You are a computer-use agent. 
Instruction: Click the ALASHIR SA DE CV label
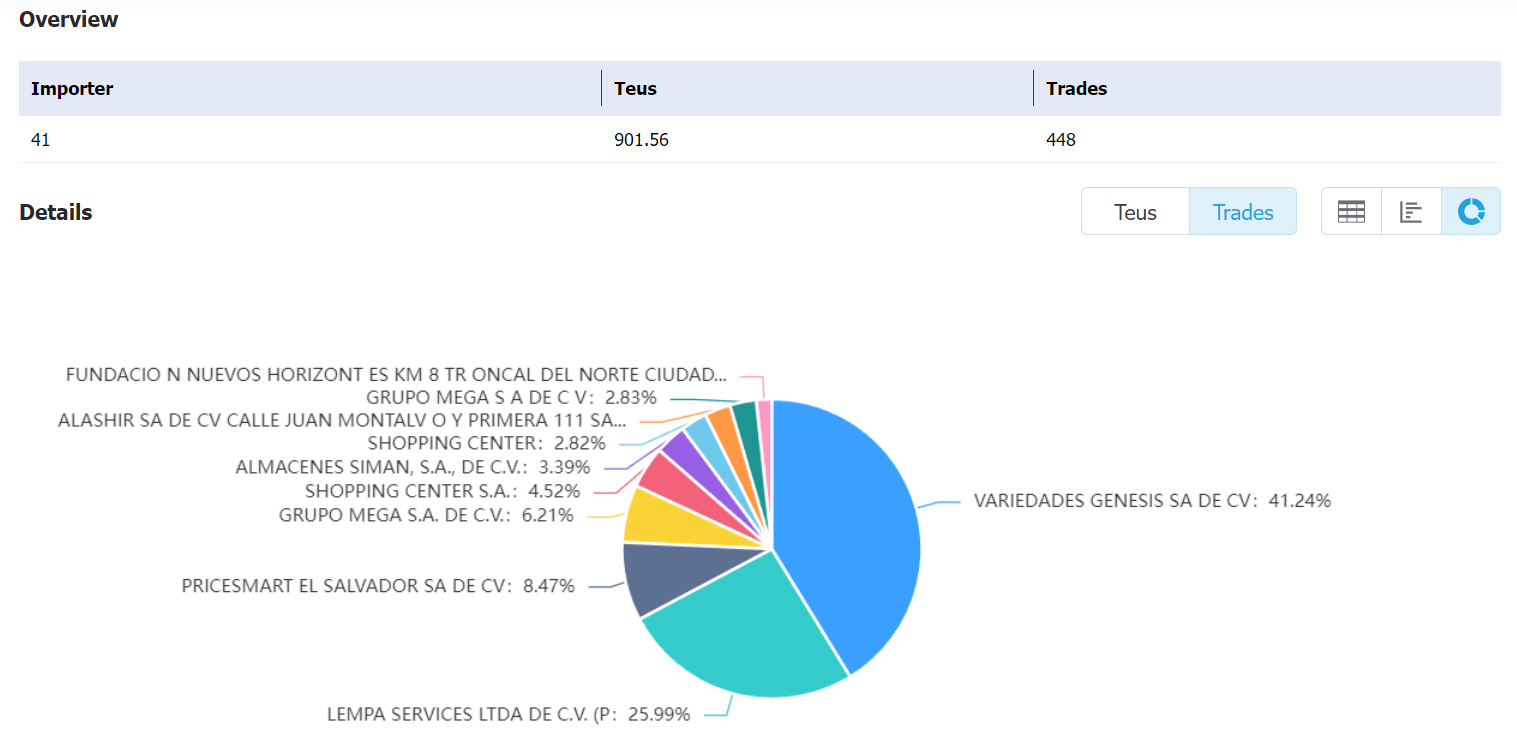coord(342,419)
